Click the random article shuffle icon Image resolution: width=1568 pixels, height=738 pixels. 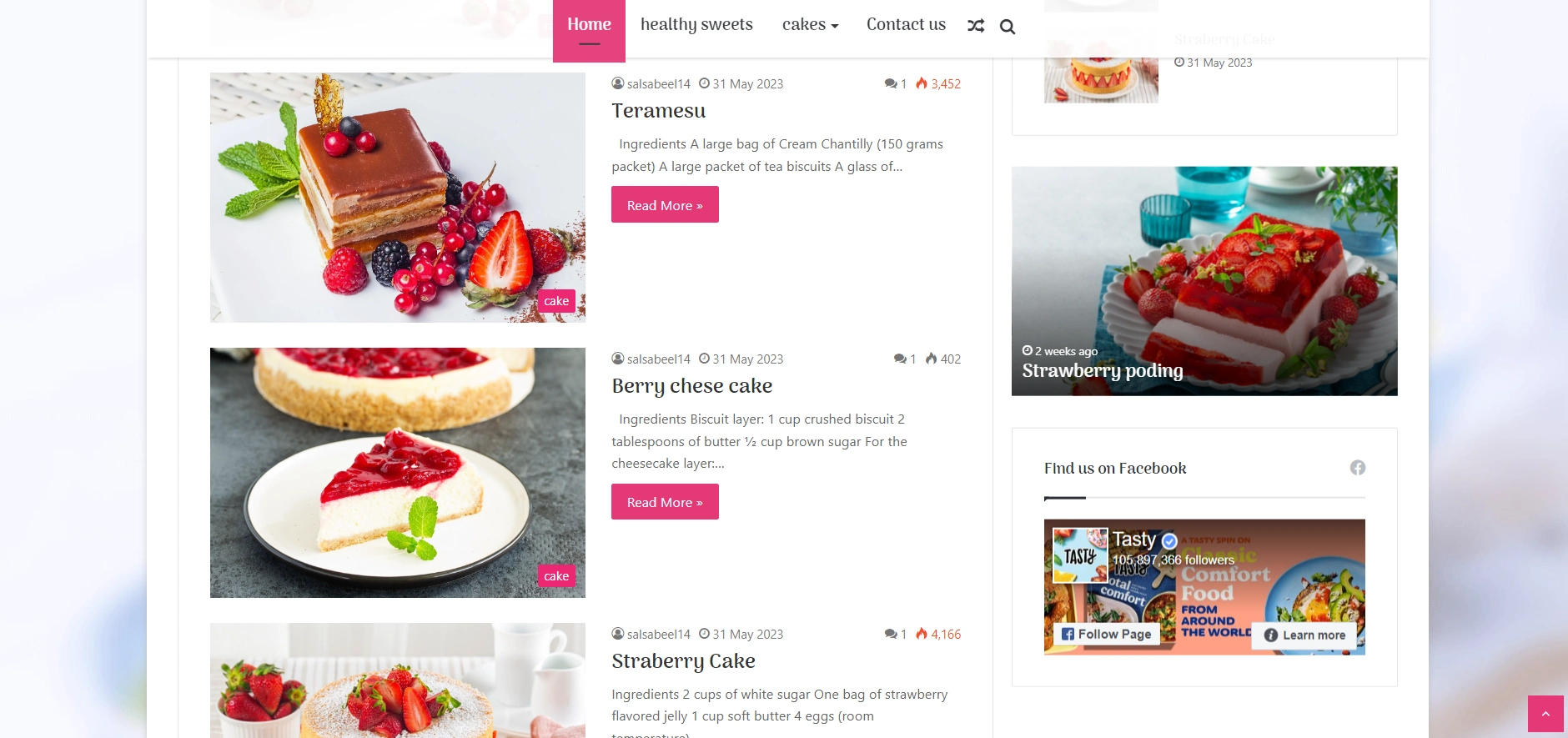(x=976, y=26)
